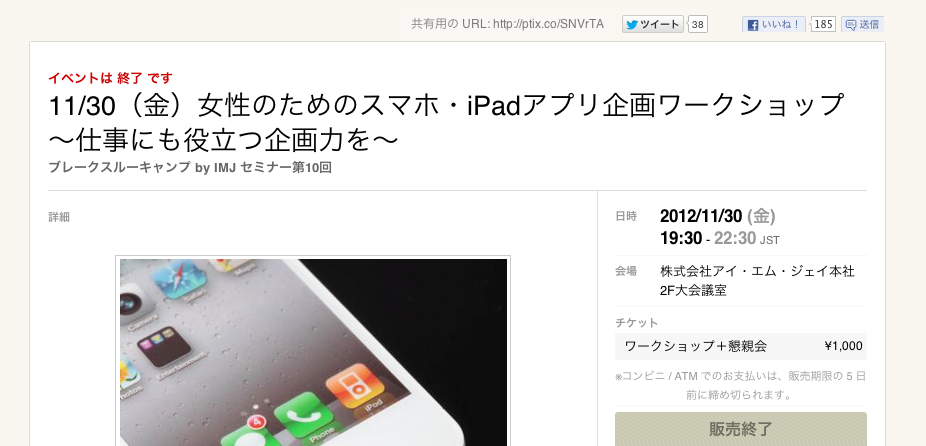The width and height of the screenshot is (926, 446).
Task: Like the event with the いいね！ button
Action: click(774, 25)
